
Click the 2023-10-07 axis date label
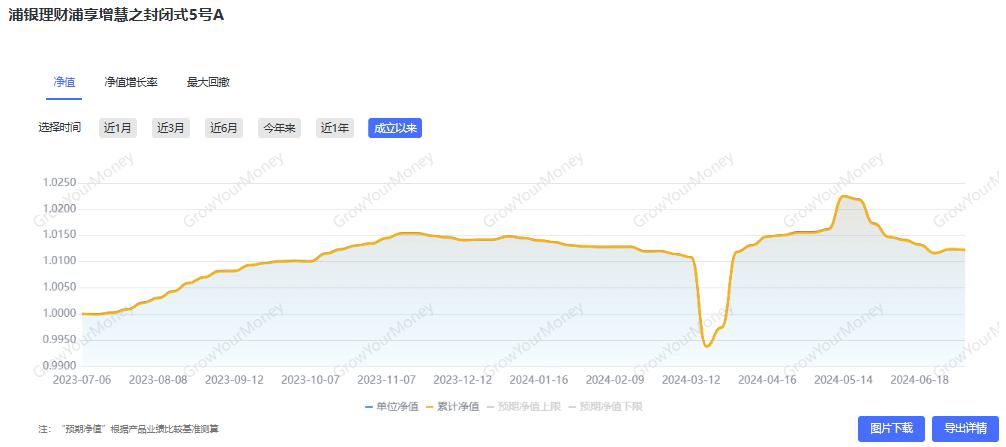[311, 380]
